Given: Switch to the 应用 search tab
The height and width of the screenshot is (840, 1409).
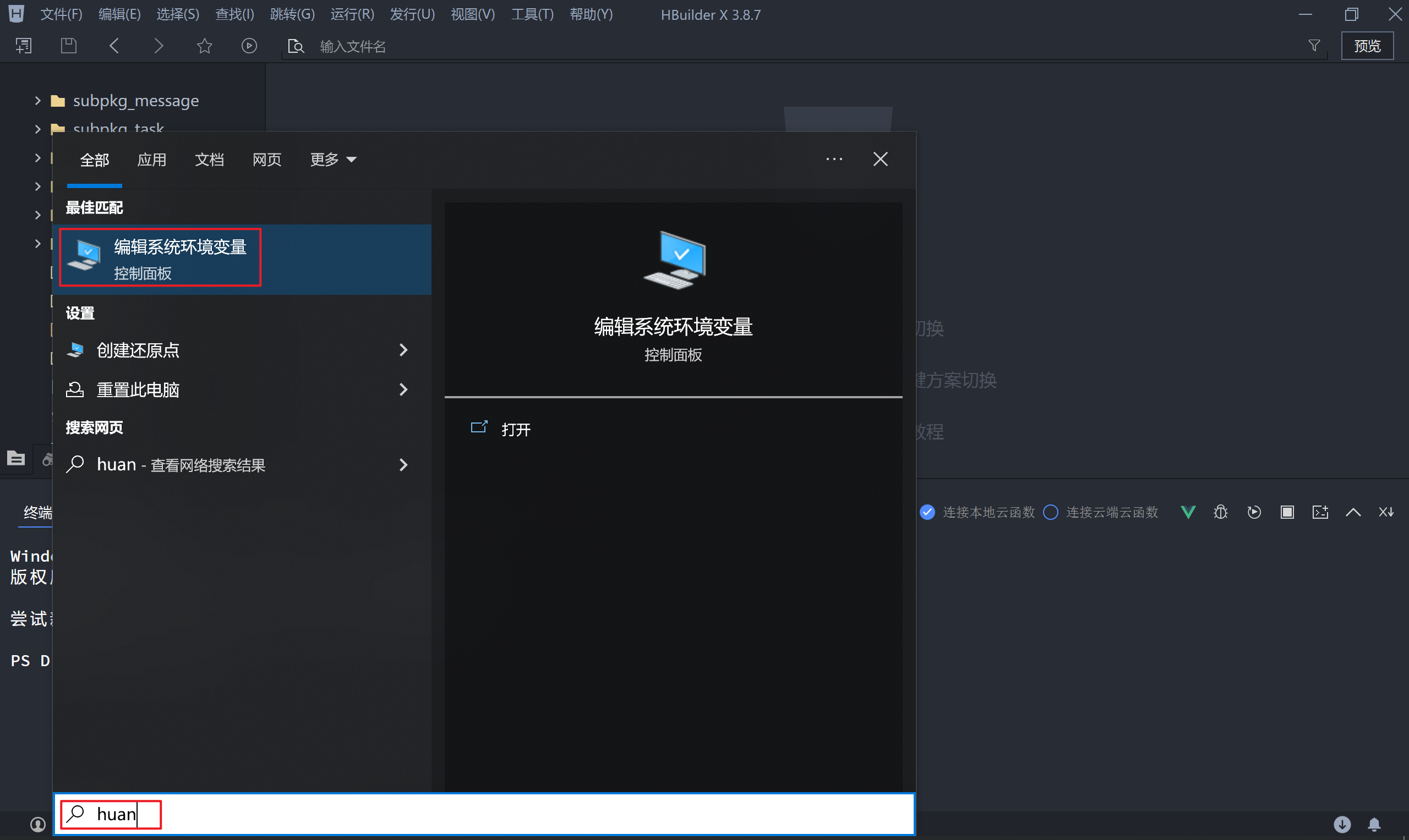Looking at the screenshot, I should point(152,160).
